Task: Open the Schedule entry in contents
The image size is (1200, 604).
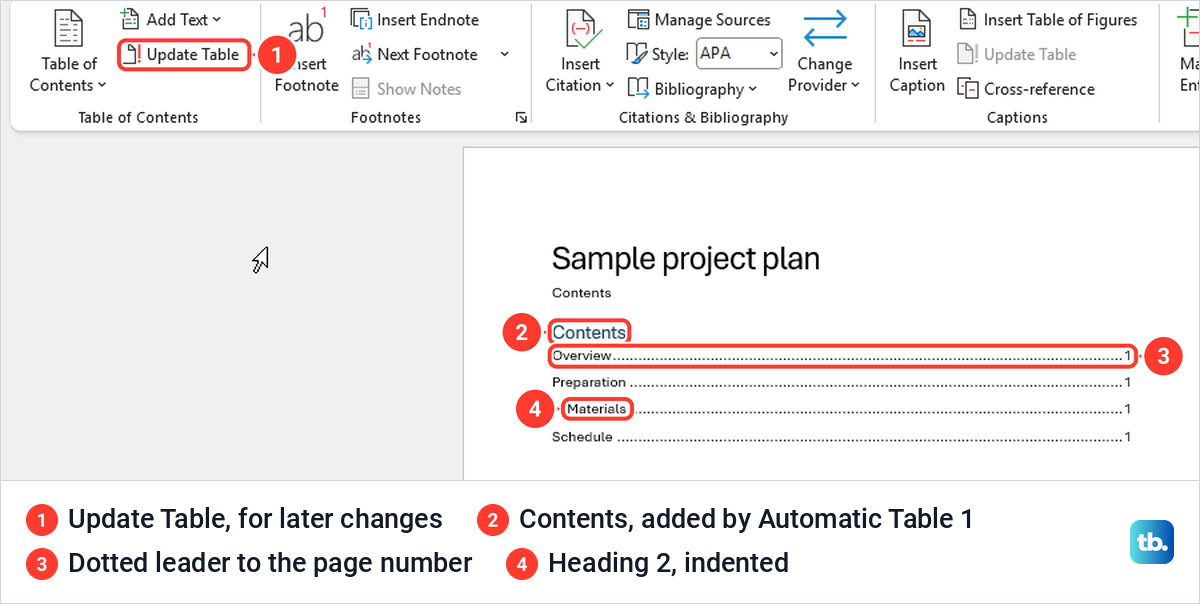Action: tap(841, 437)
